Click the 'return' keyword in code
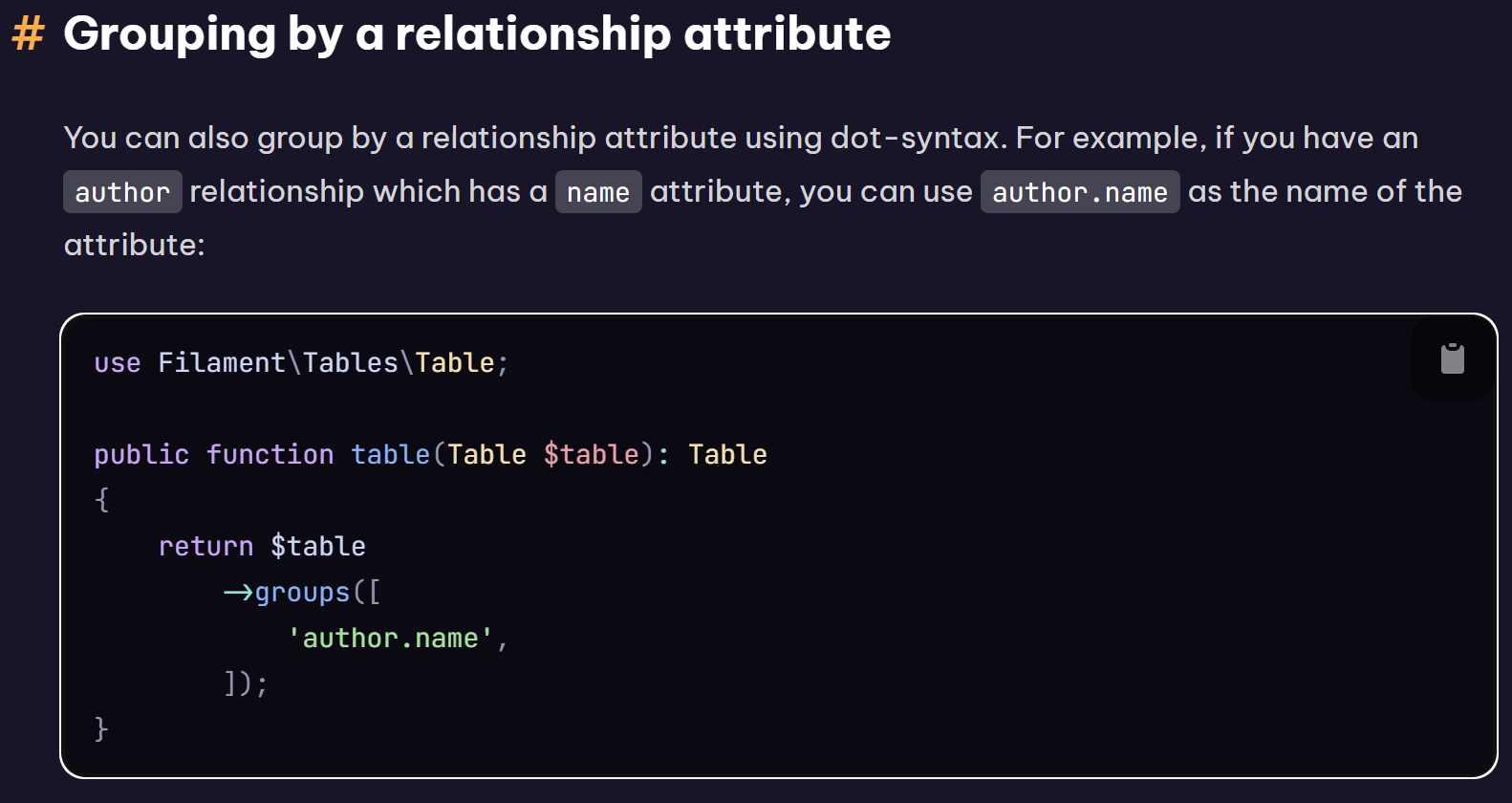This screenshot has height=803, width=1512. click(205, 546)
